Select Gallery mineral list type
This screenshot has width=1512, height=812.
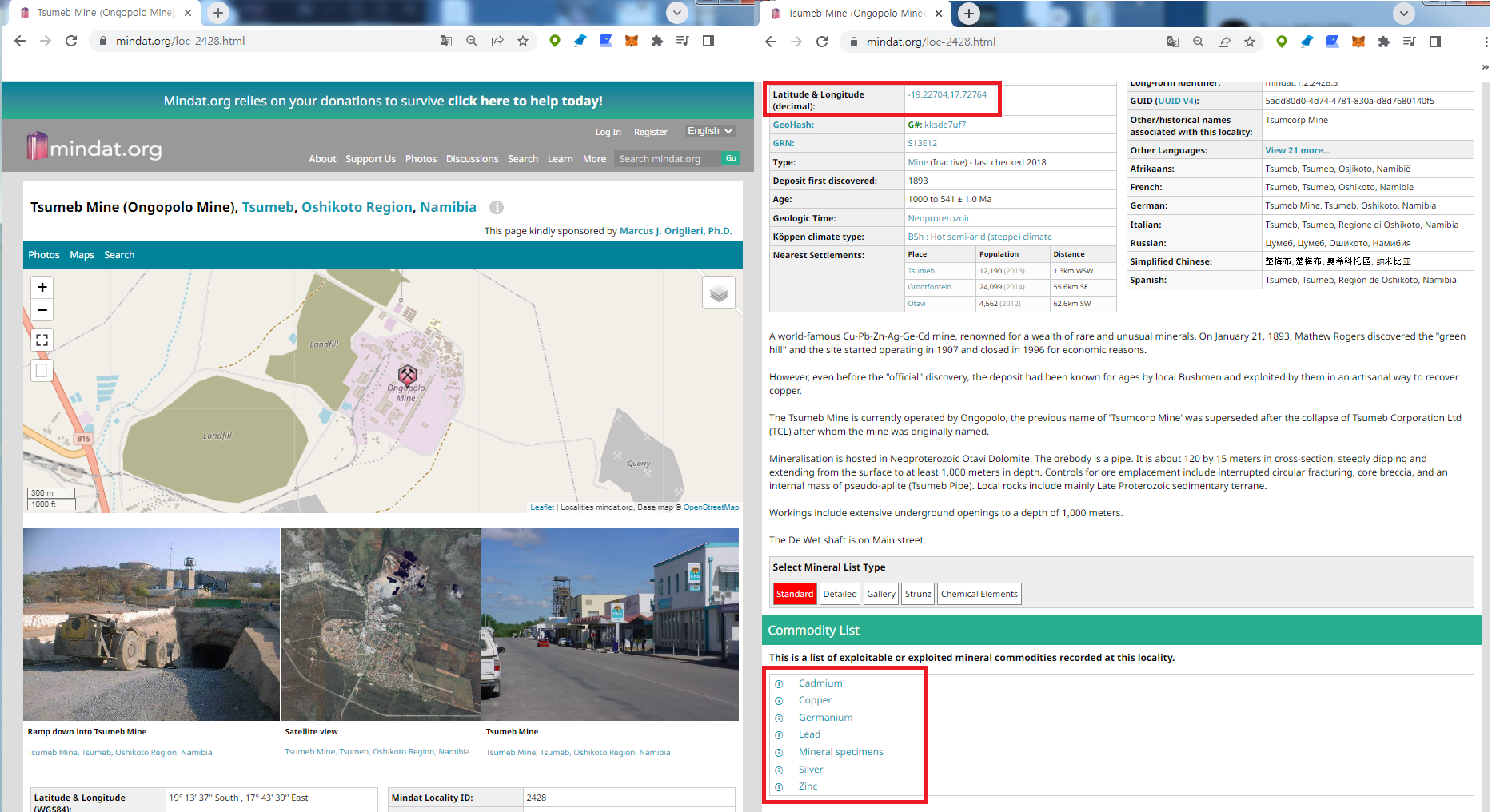tap(881, 594)
